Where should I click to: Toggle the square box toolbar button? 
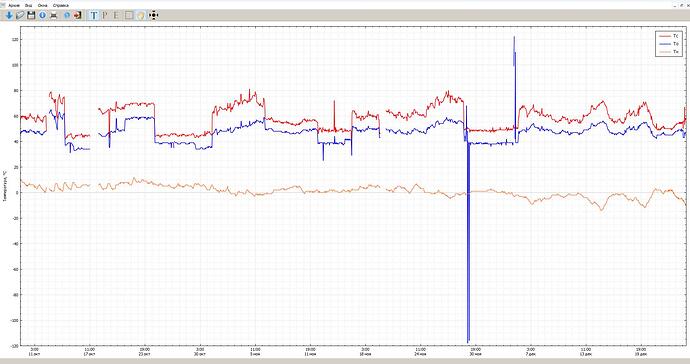pos(128,15)
